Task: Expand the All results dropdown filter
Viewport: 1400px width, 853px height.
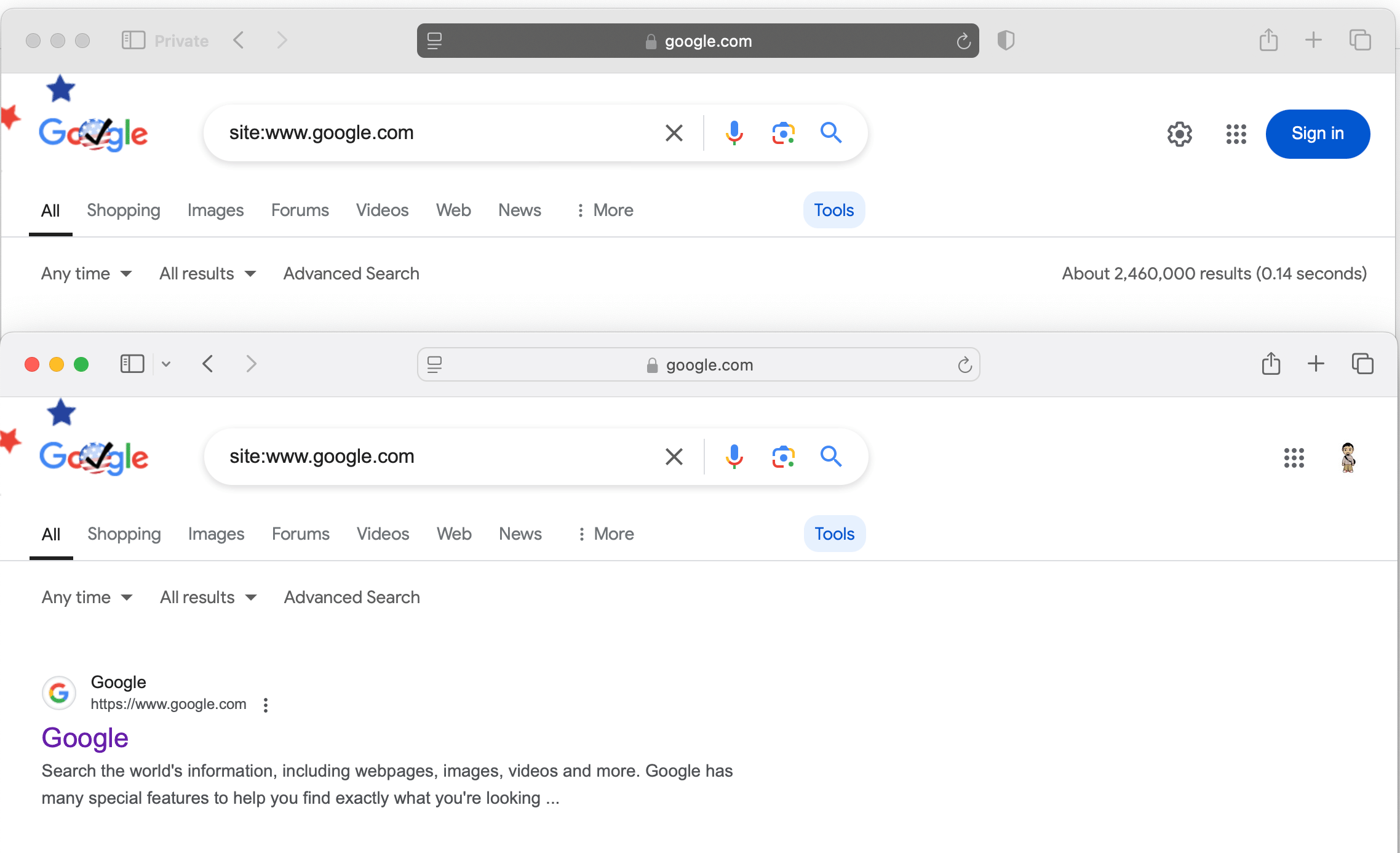Action: [x=207, y=597]
